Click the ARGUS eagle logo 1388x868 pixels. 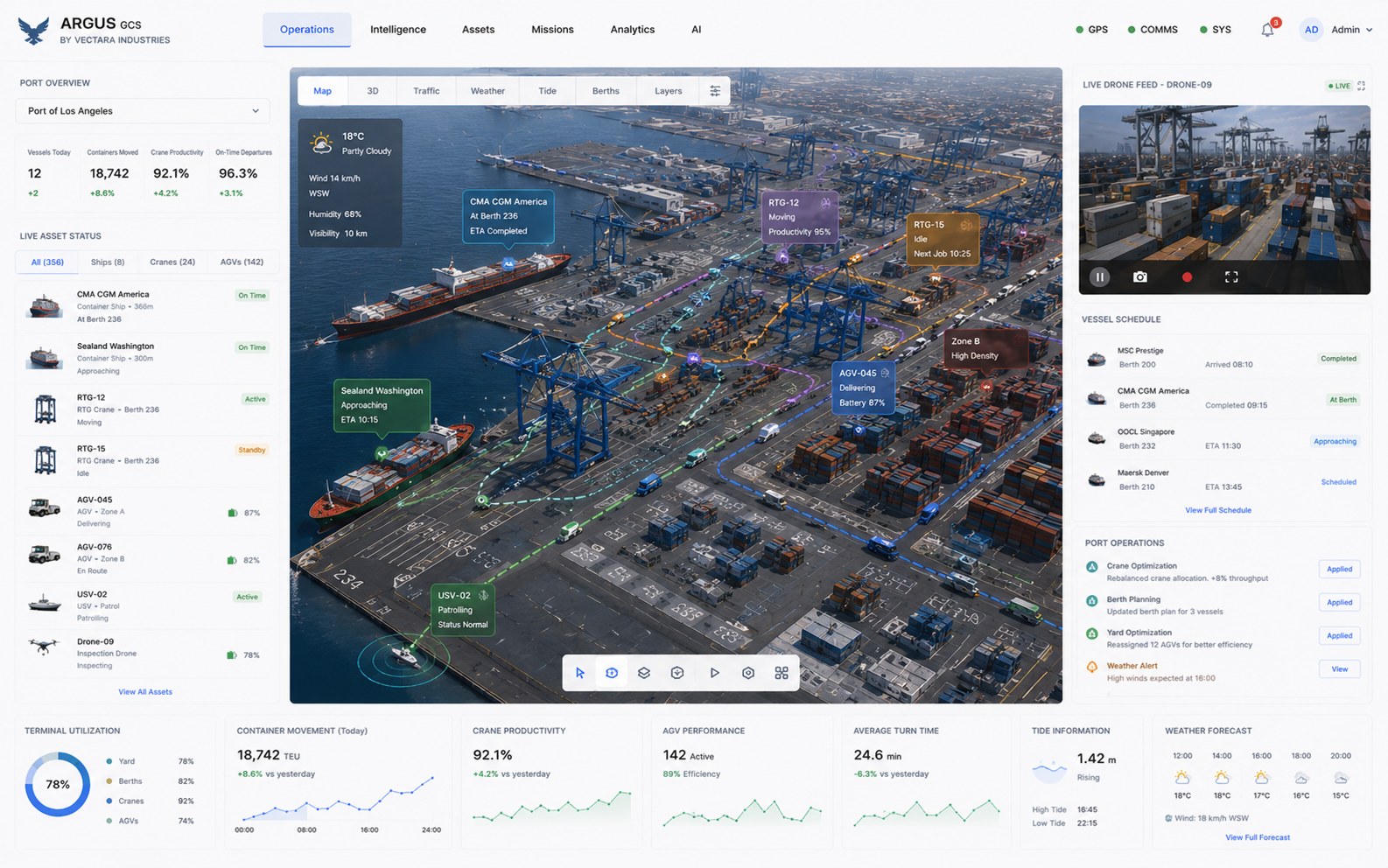(33, 31)
